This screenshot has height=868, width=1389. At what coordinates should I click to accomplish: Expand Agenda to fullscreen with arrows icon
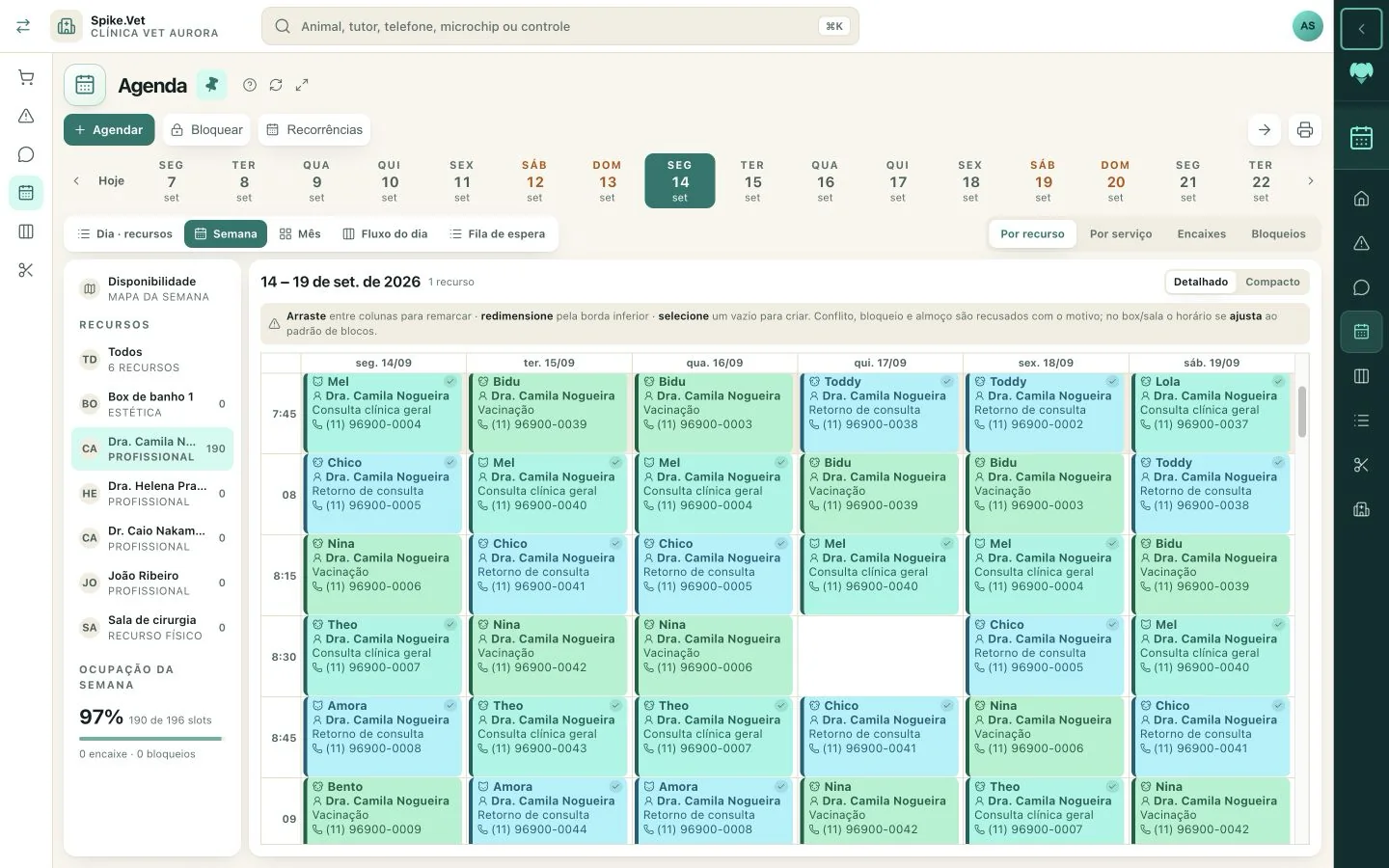coord(302,85)
